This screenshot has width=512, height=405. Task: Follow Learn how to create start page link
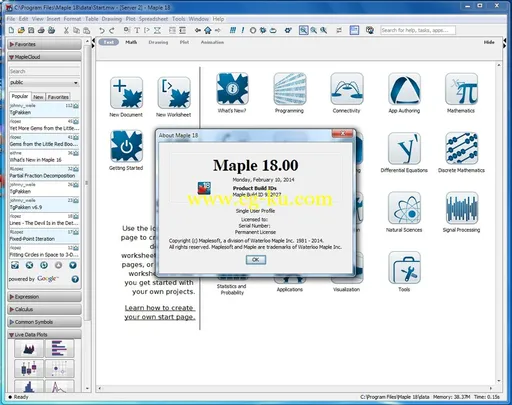tap(160, 312)
